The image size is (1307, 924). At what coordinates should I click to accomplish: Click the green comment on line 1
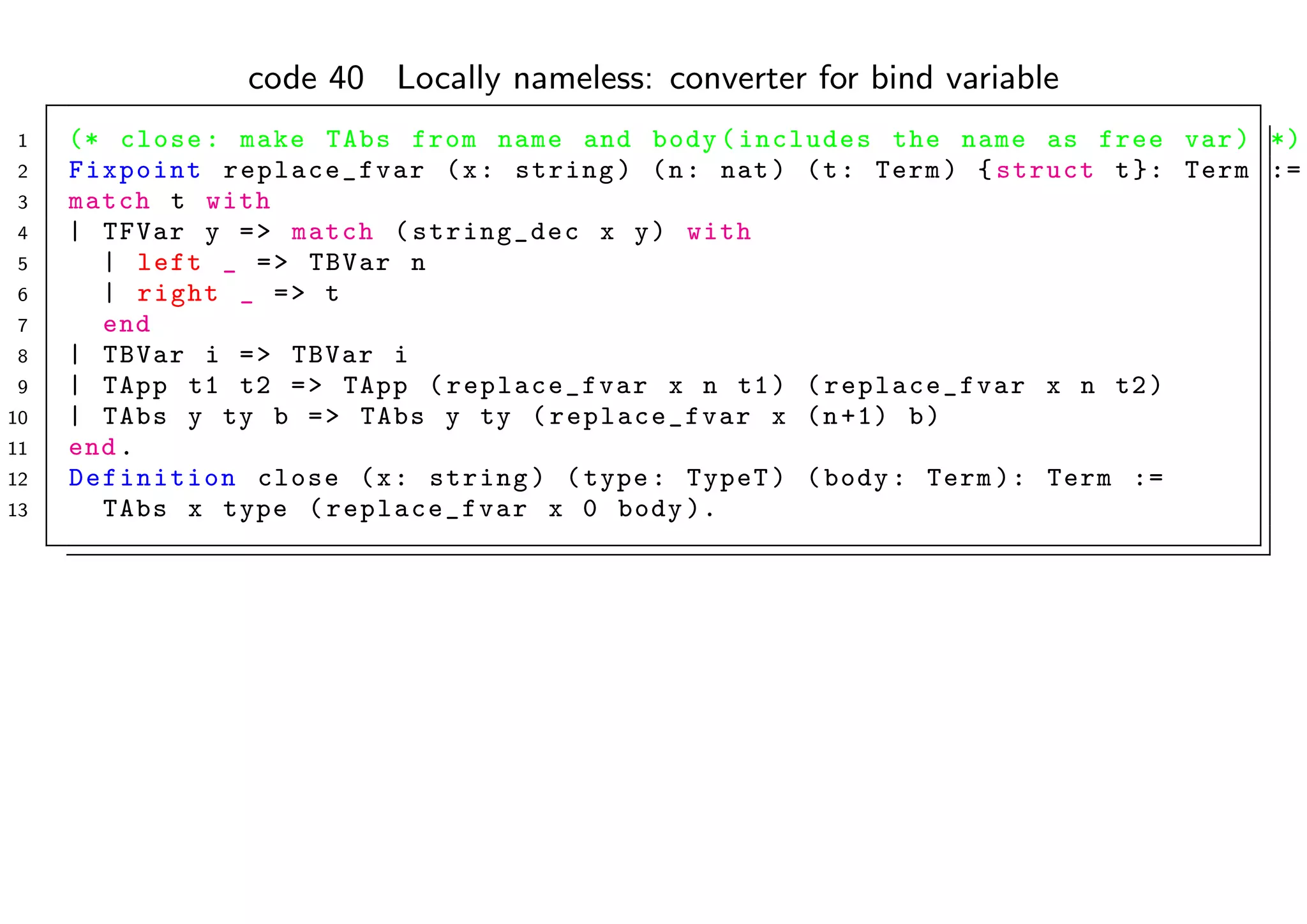683,139
